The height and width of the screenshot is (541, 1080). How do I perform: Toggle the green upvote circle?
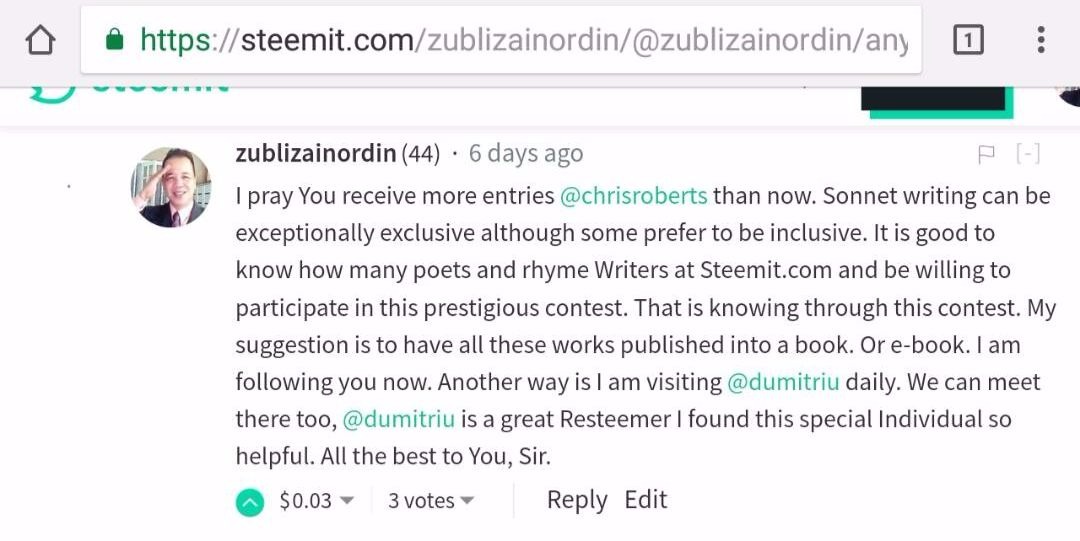(x=250, y=502)
